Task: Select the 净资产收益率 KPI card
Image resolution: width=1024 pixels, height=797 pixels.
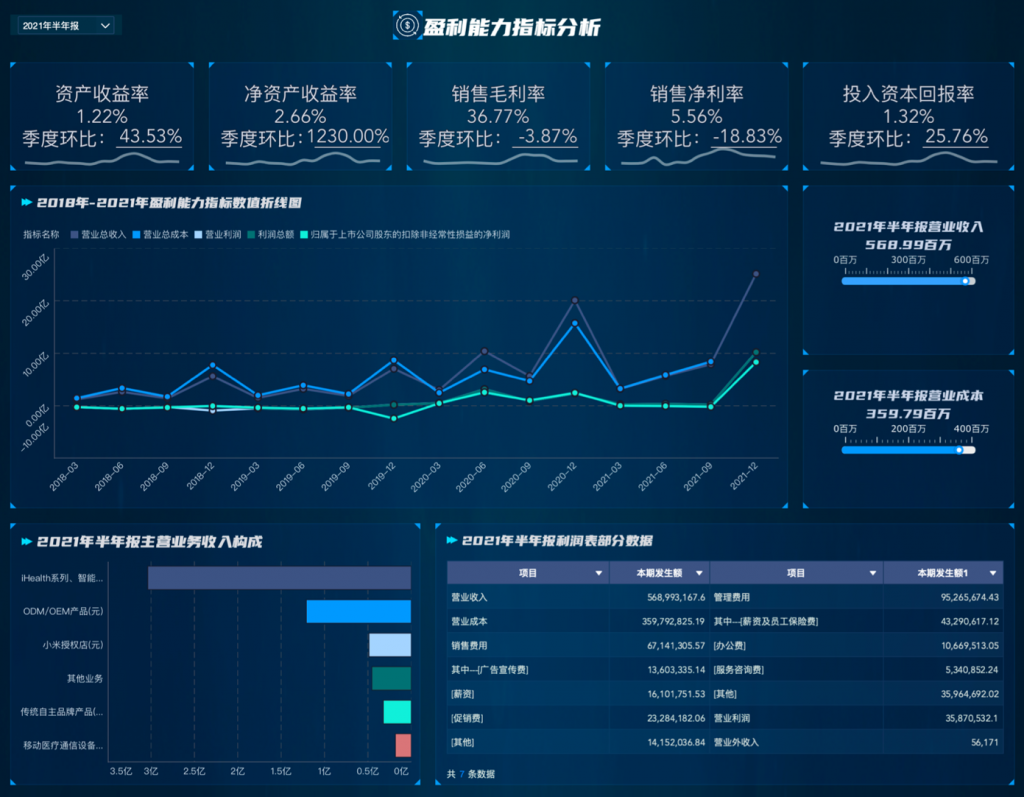Action: click(300, 116)
